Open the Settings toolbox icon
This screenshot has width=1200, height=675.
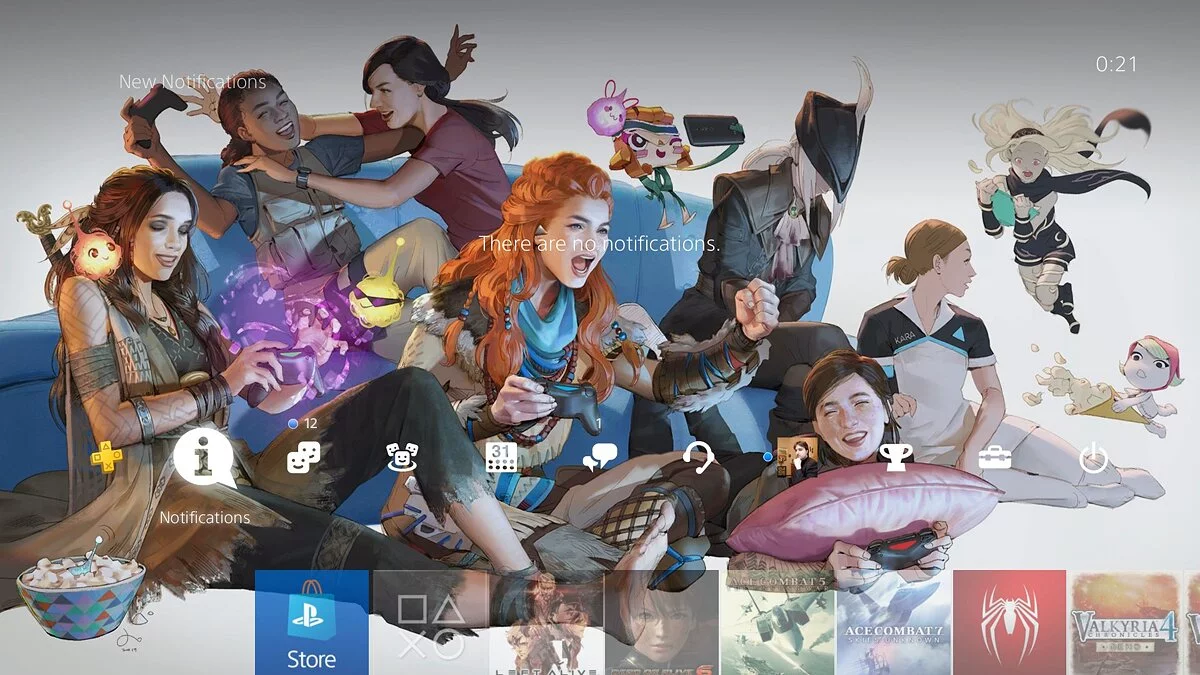tap(994, 458)
